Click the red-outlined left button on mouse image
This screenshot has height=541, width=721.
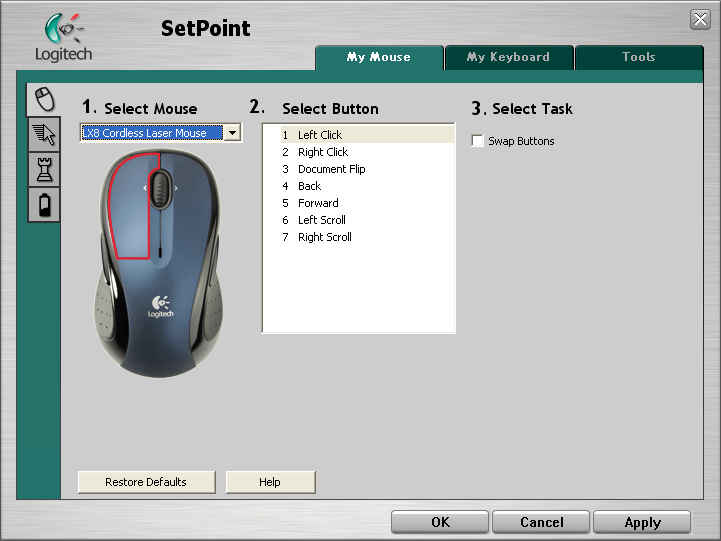tap(132, 207)
